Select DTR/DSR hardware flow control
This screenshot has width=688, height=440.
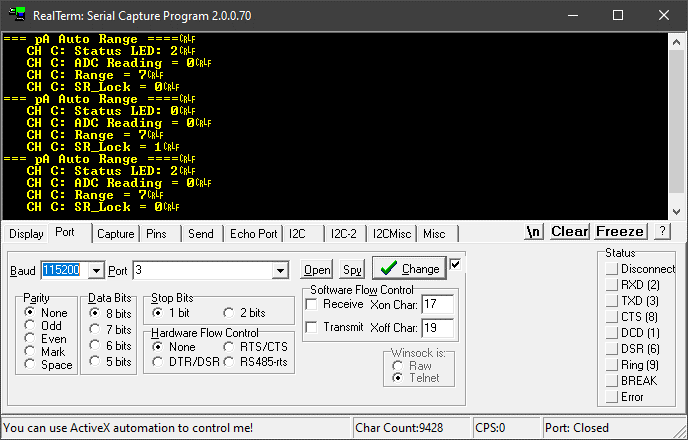(x=157, y=362)
